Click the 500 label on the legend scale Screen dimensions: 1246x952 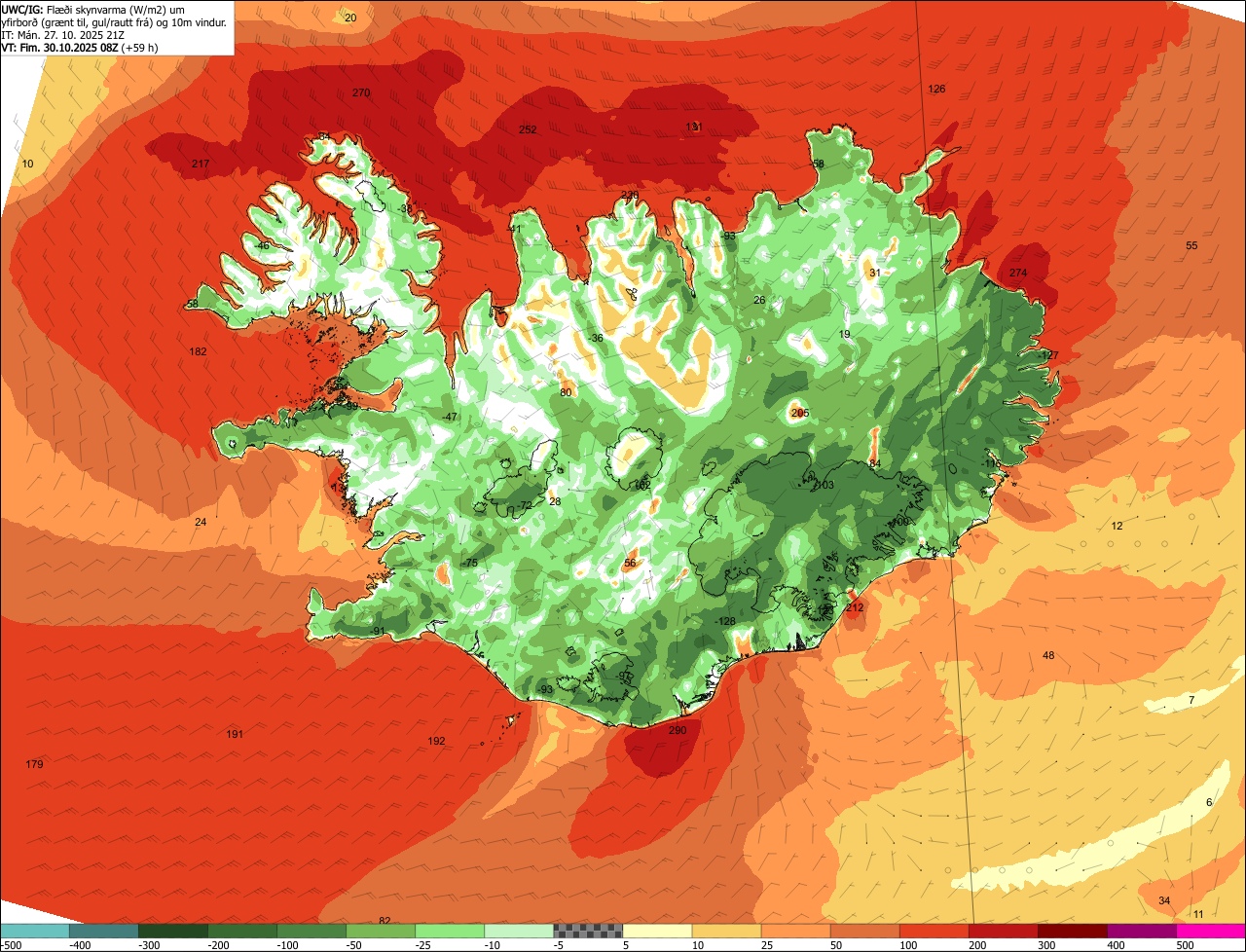[1185, 944]
